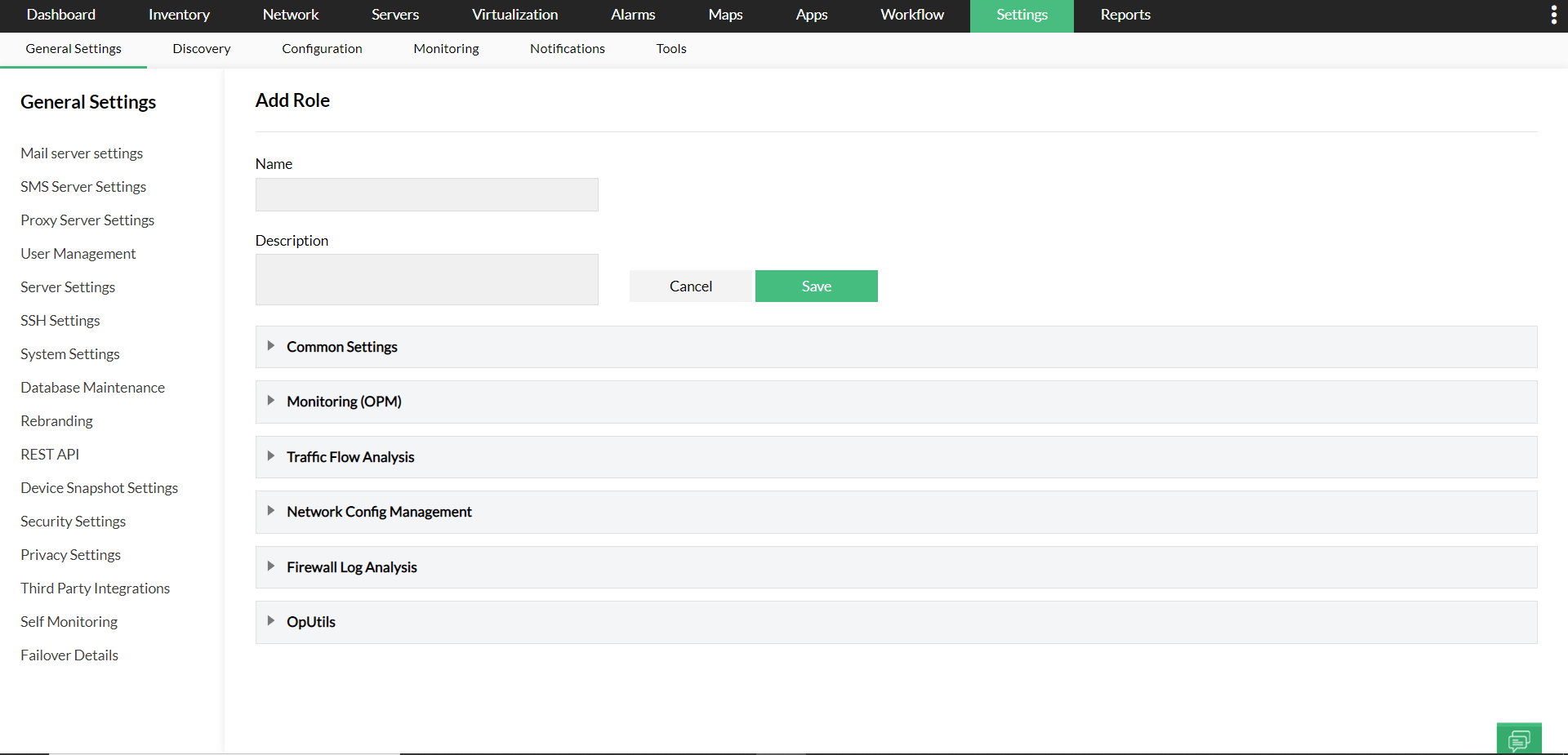Open Mail server settings
Image resolution: width=1568 pixels, height=755 pixels.
coord(82,153)
